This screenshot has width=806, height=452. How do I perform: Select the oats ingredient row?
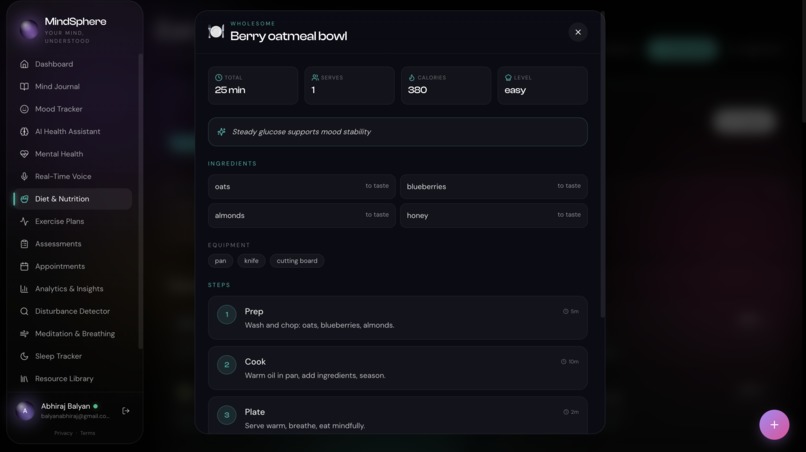302,187
